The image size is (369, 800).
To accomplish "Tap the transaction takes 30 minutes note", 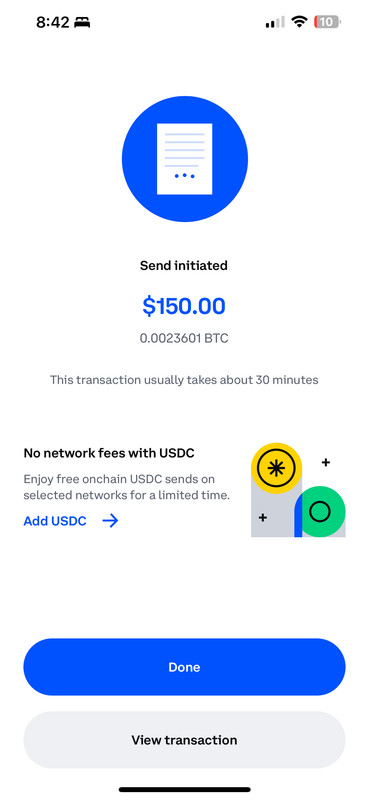I will pos(184,380).
